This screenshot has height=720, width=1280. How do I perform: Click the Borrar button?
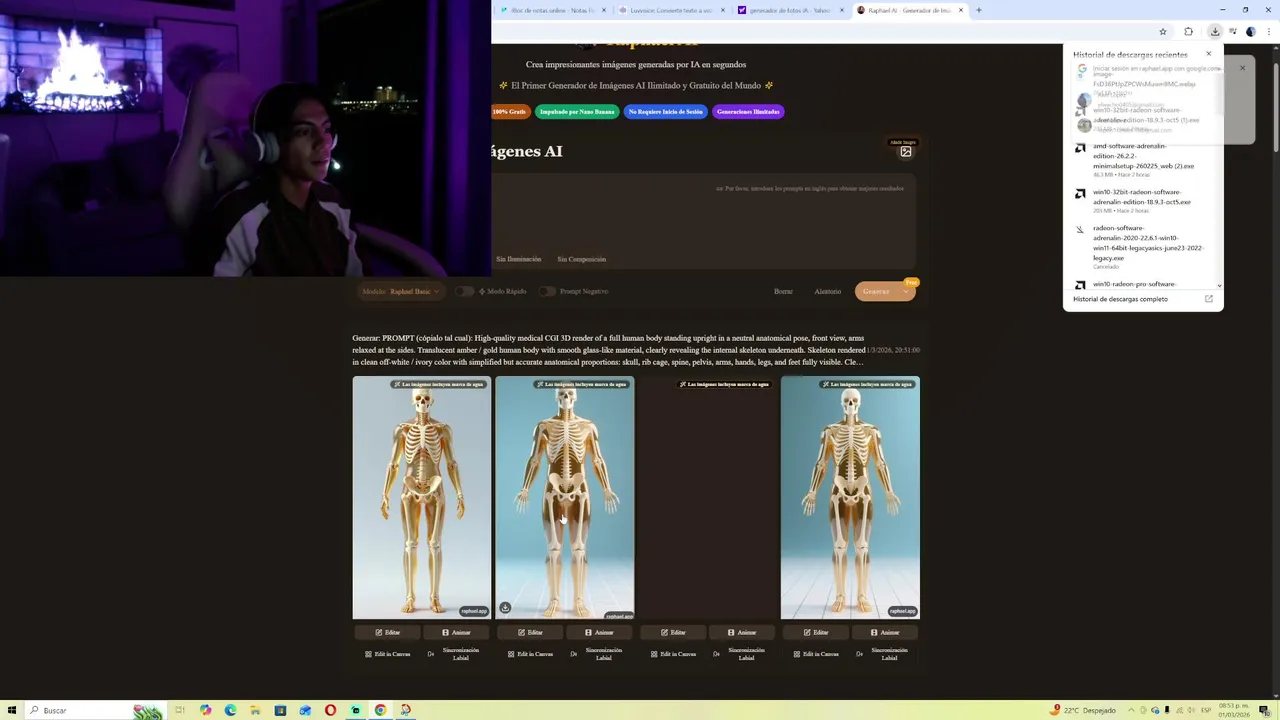783,291
